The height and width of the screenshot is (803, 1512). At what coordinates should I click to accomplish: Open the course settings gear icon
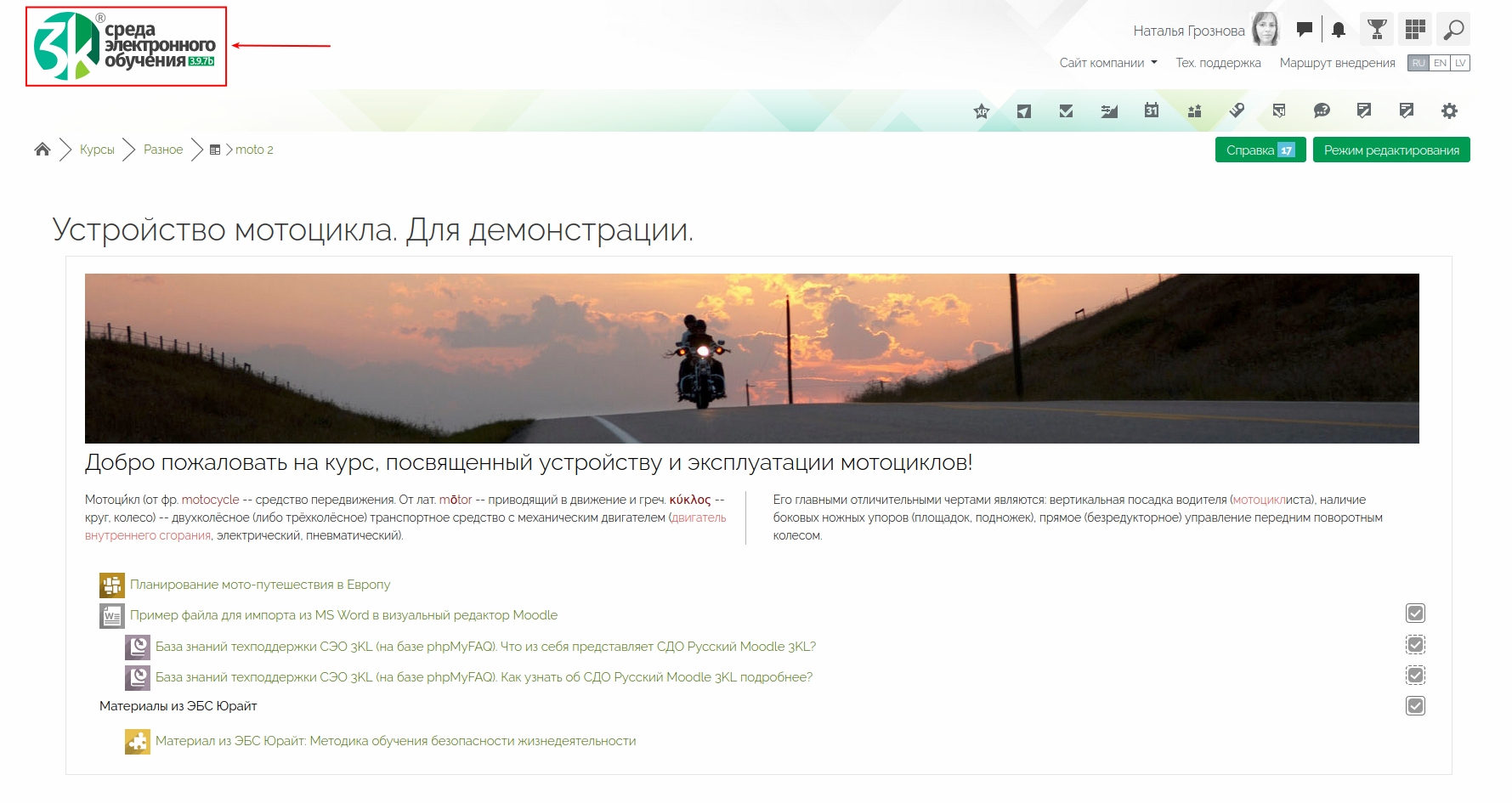point(1449,110)
